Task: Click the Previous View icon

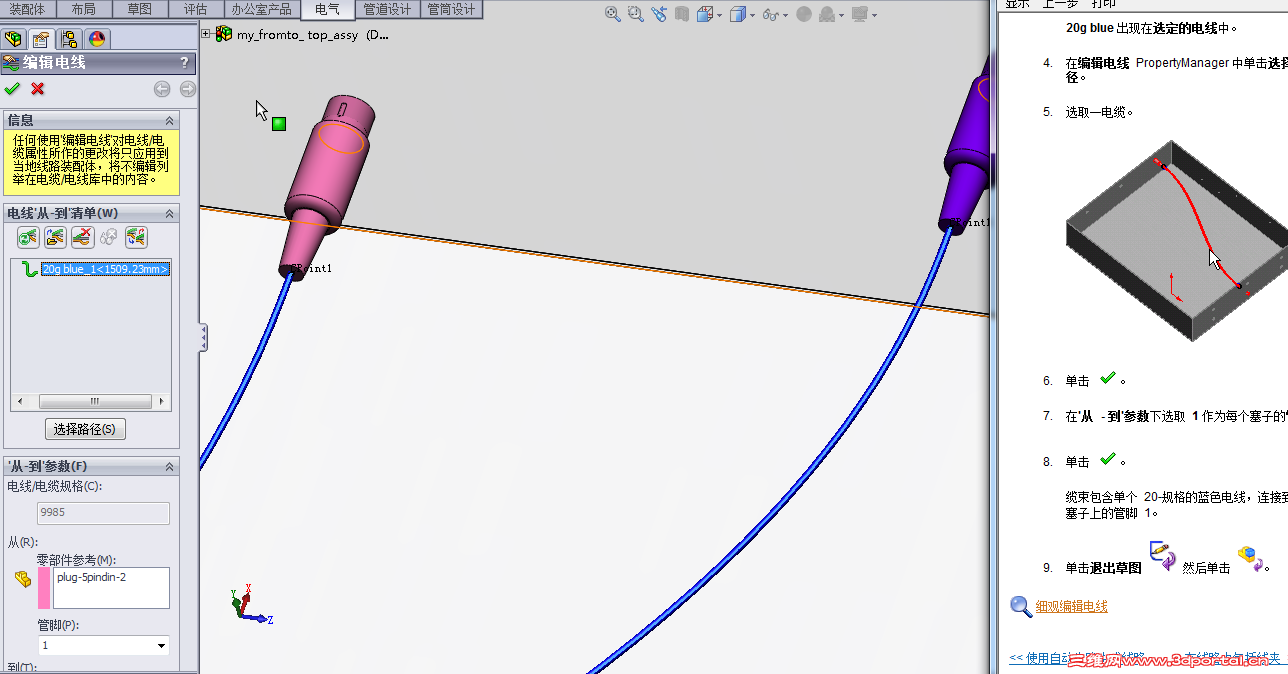Action: 658,14
